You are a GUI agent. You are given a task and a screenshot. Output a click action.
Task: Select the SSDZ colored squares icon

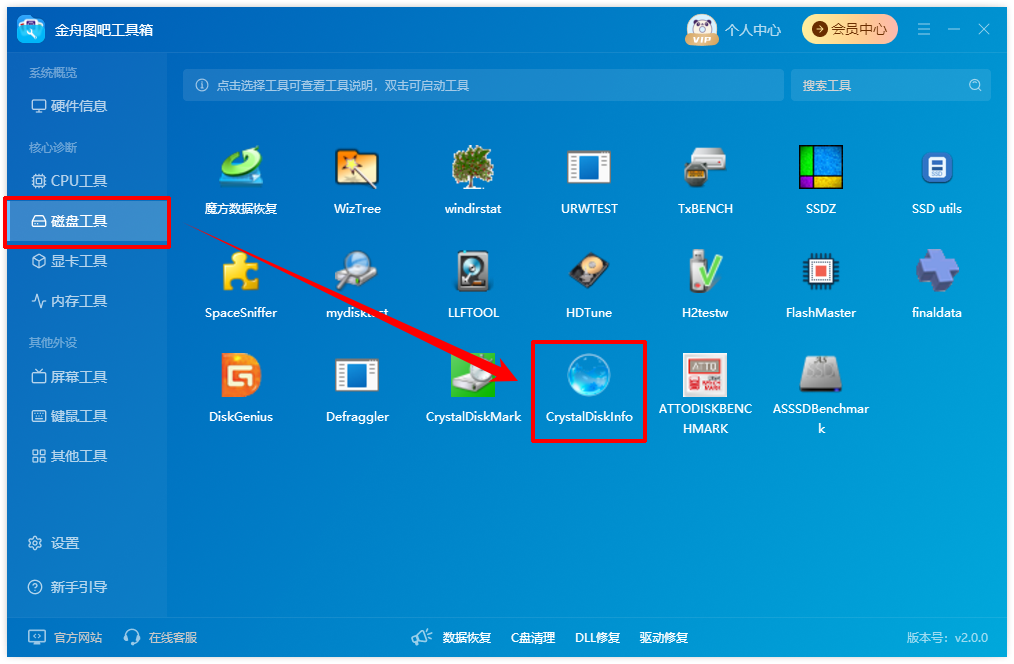point(821,167)
